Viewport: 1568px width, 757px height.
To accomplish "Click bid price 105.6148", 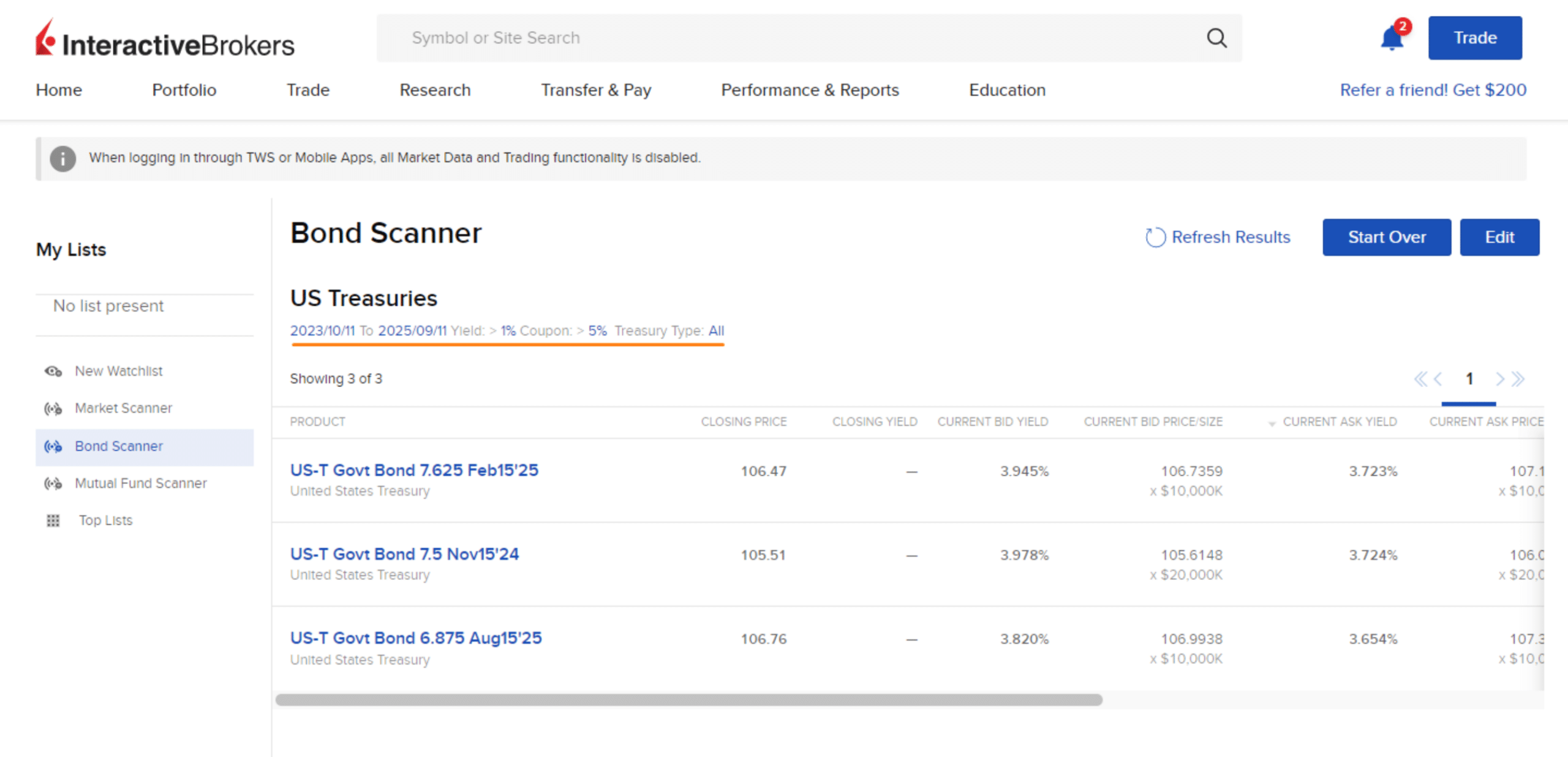I will (x=1191, y=556).
